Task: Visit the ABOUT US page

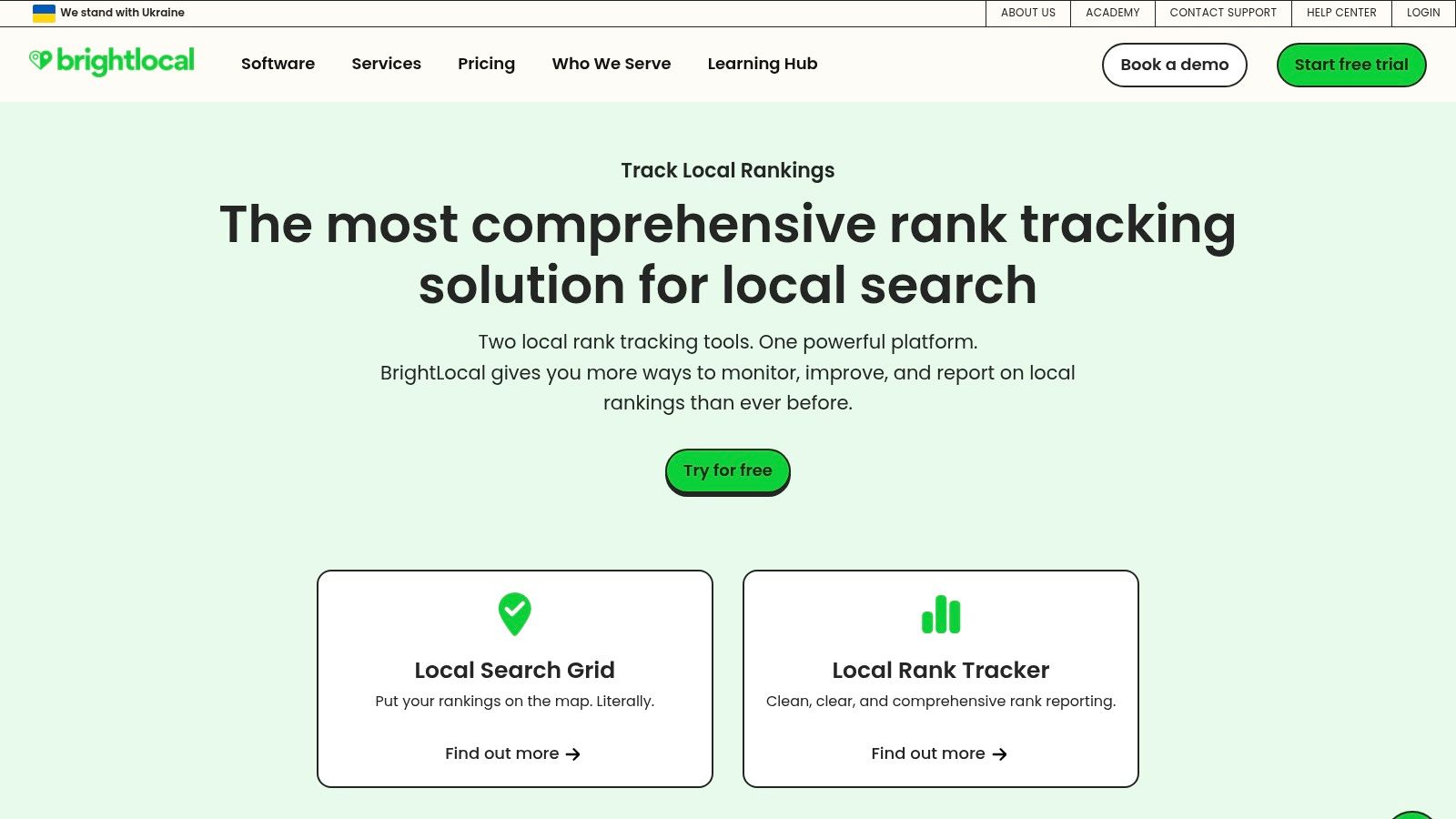Action: click(x=1027, y=13)
